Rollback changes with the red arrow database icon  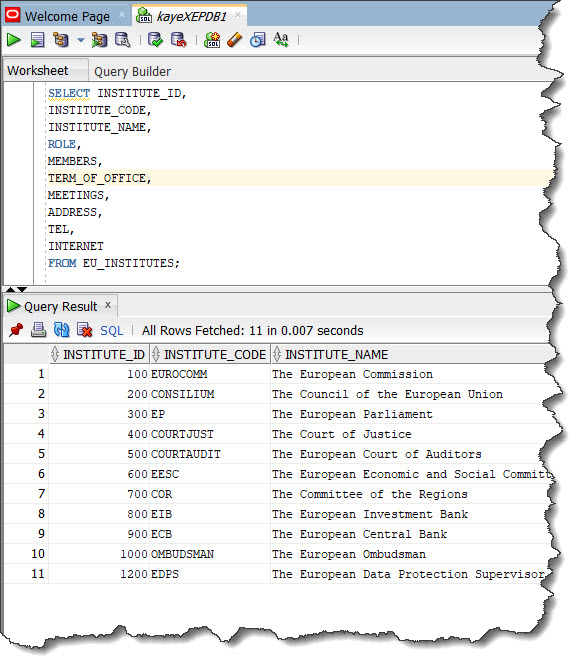[x=178, y=40]
